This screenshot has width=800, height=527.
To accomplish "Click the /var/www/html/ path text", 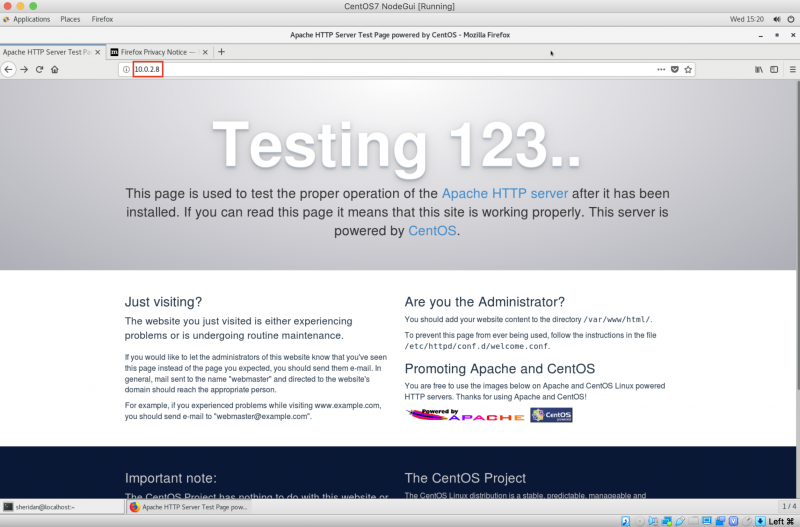I will tap(617, 320).
